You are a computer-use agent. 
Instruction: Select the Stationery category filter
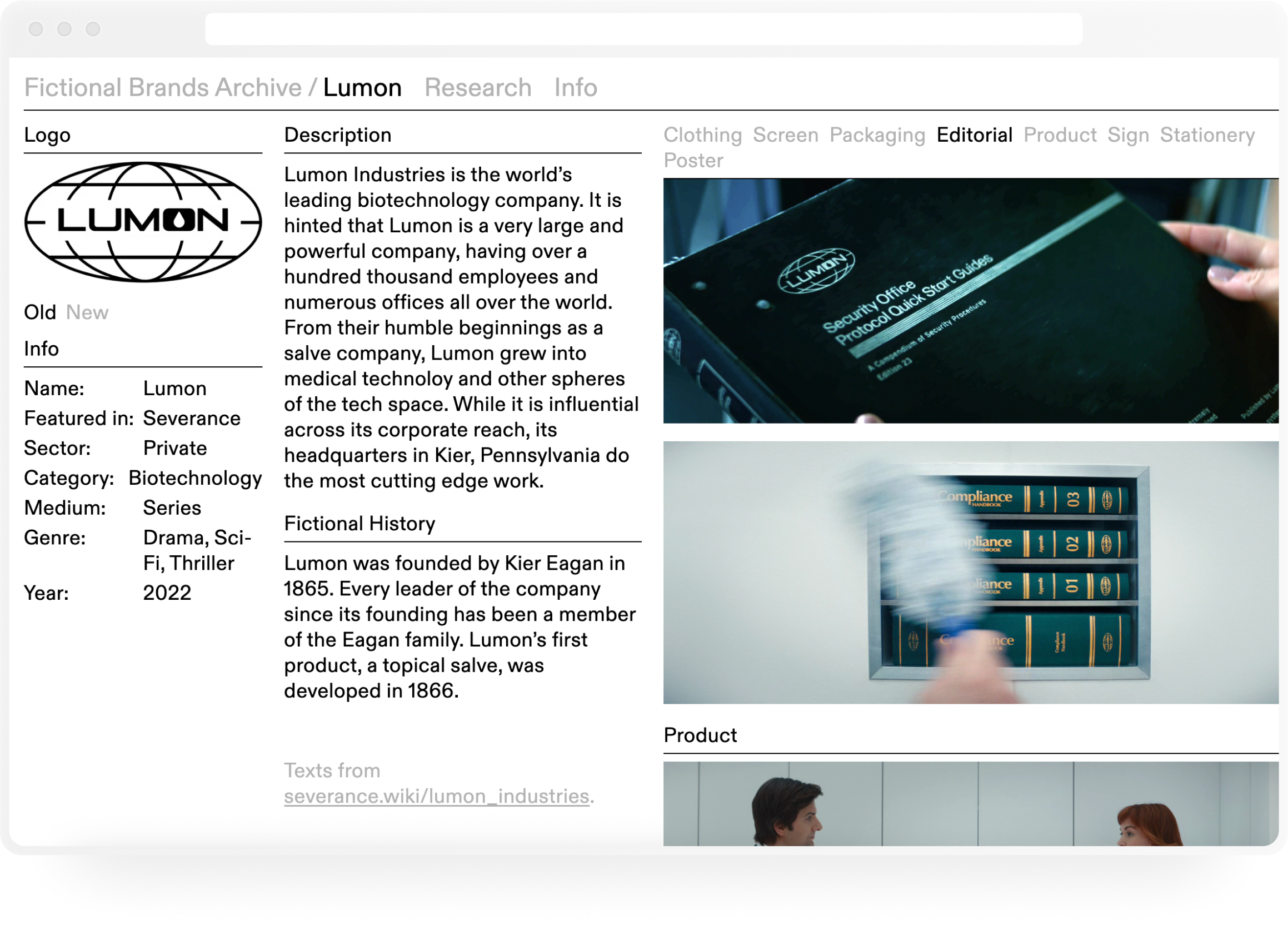[x=1207, y=135]
